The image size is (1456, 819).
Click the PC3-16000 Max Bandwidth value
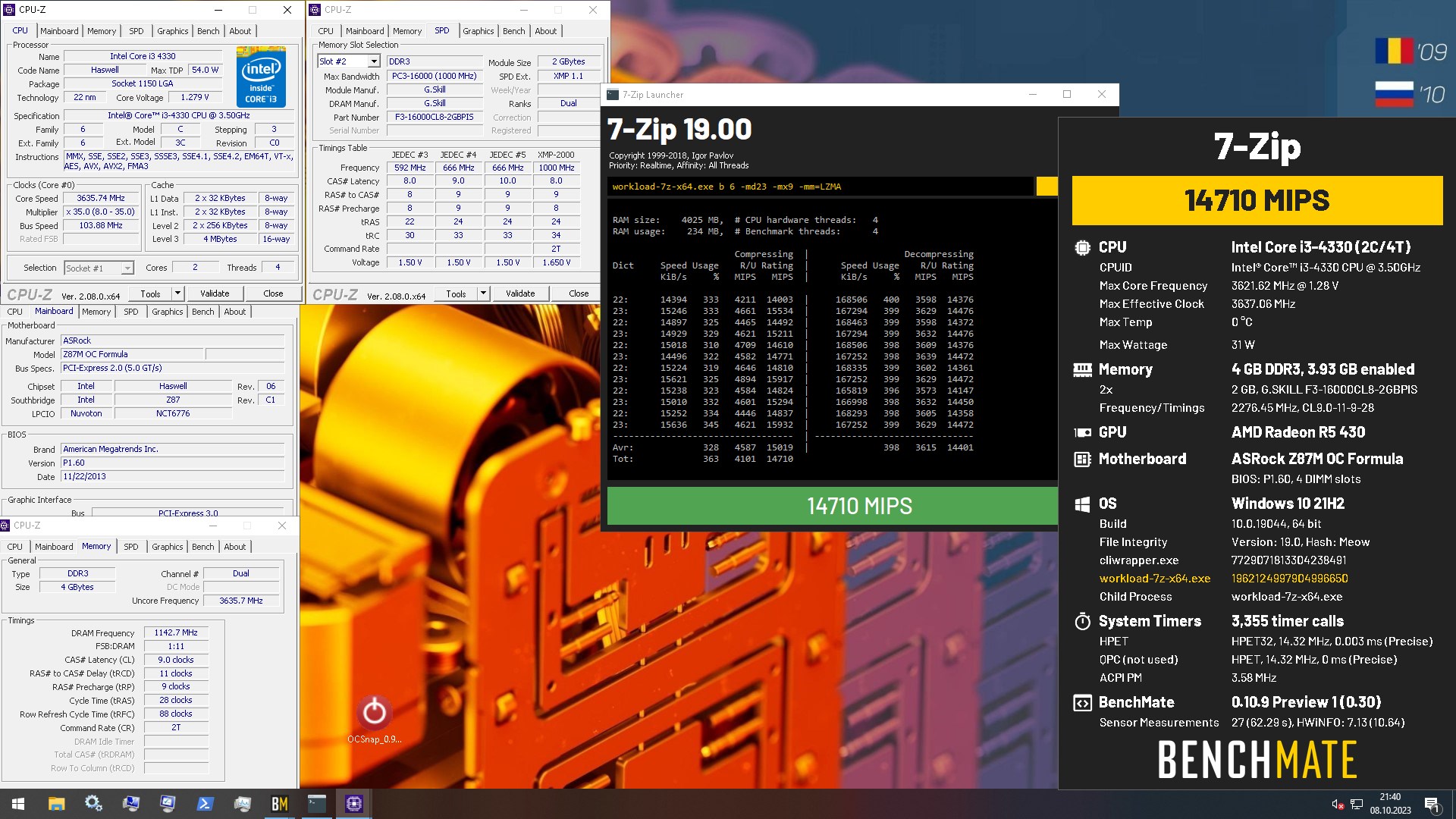tap(435, 76)
